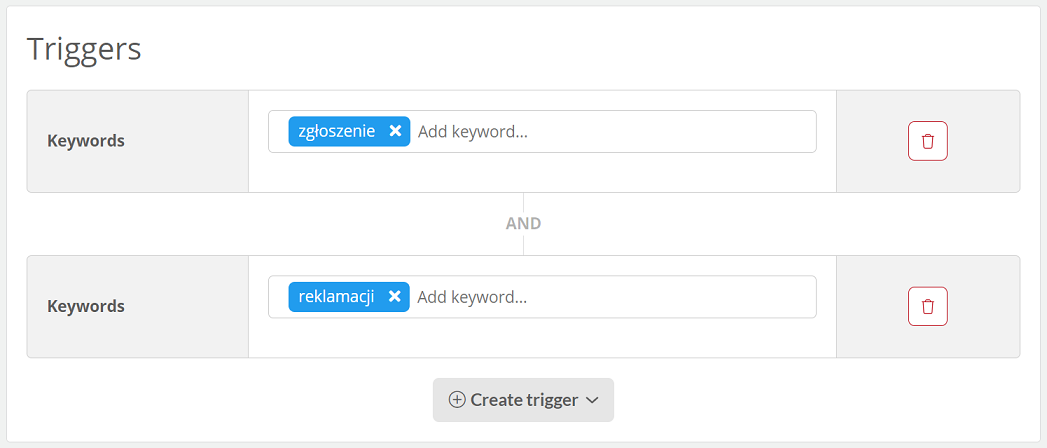Click the plus circle icon in Create trigger
The image size is (1047, 448).
click(457, 400)
